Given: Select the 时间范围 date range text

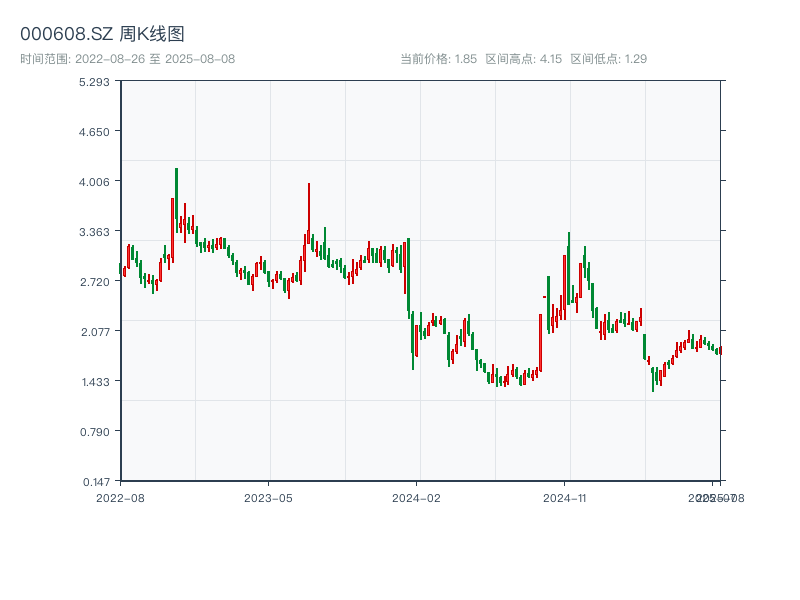Looking at the screenshot, I should pyautogui.click(x=127, y=59).
